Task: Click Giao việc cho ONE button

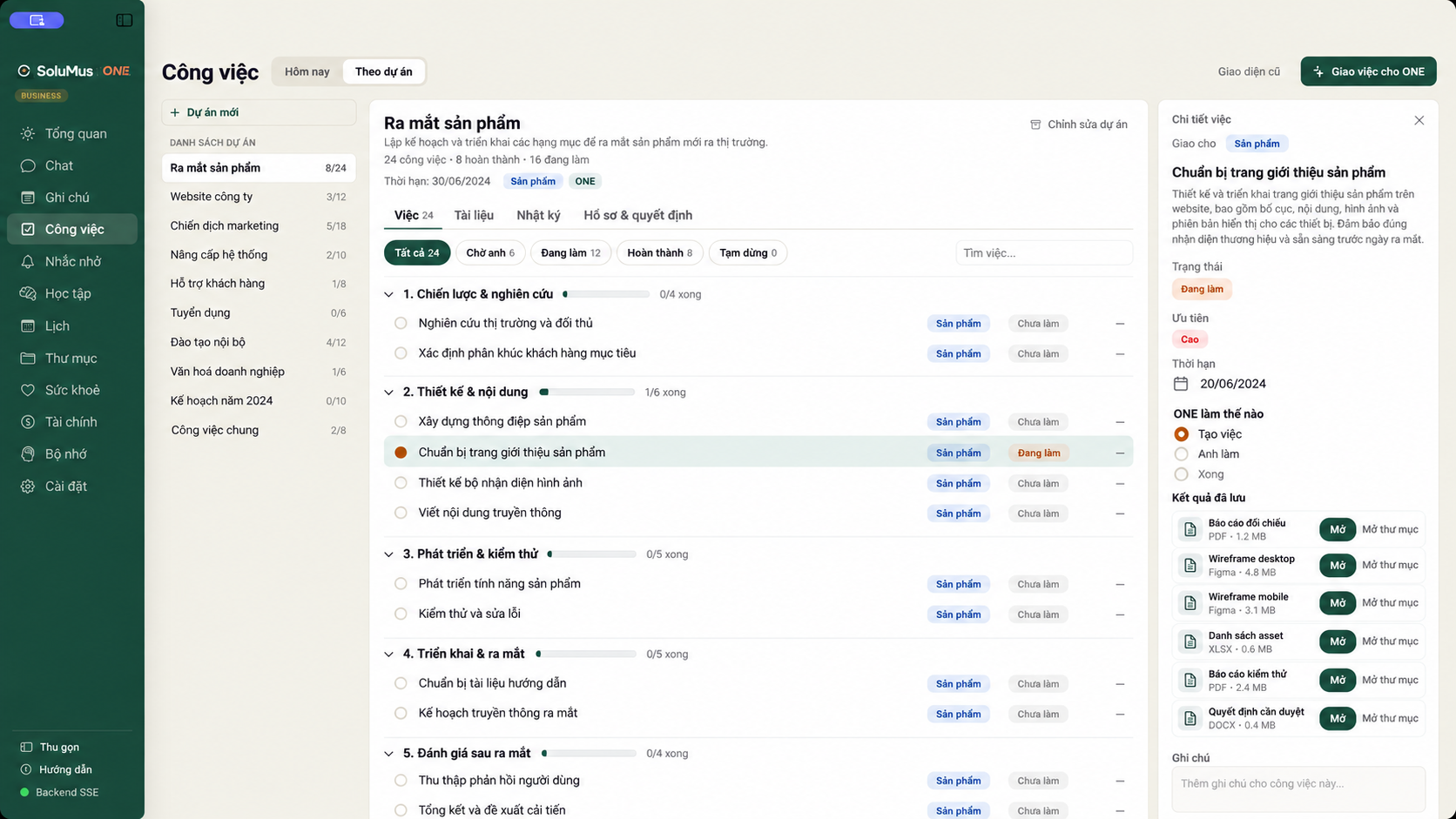Action: [x=1368, y=71]
